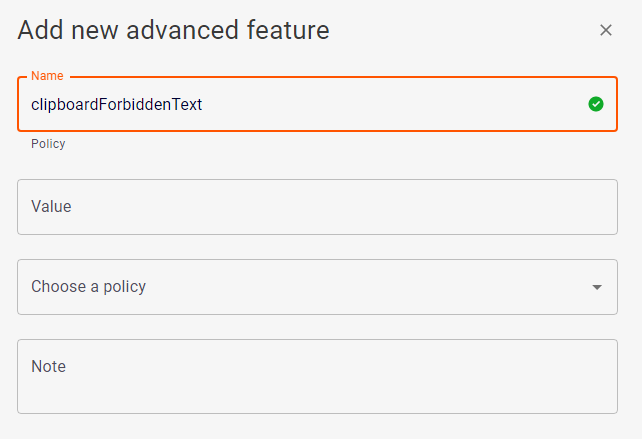642x439 pixels.
Task: Select the Name input field
Action: pos(300,104)
